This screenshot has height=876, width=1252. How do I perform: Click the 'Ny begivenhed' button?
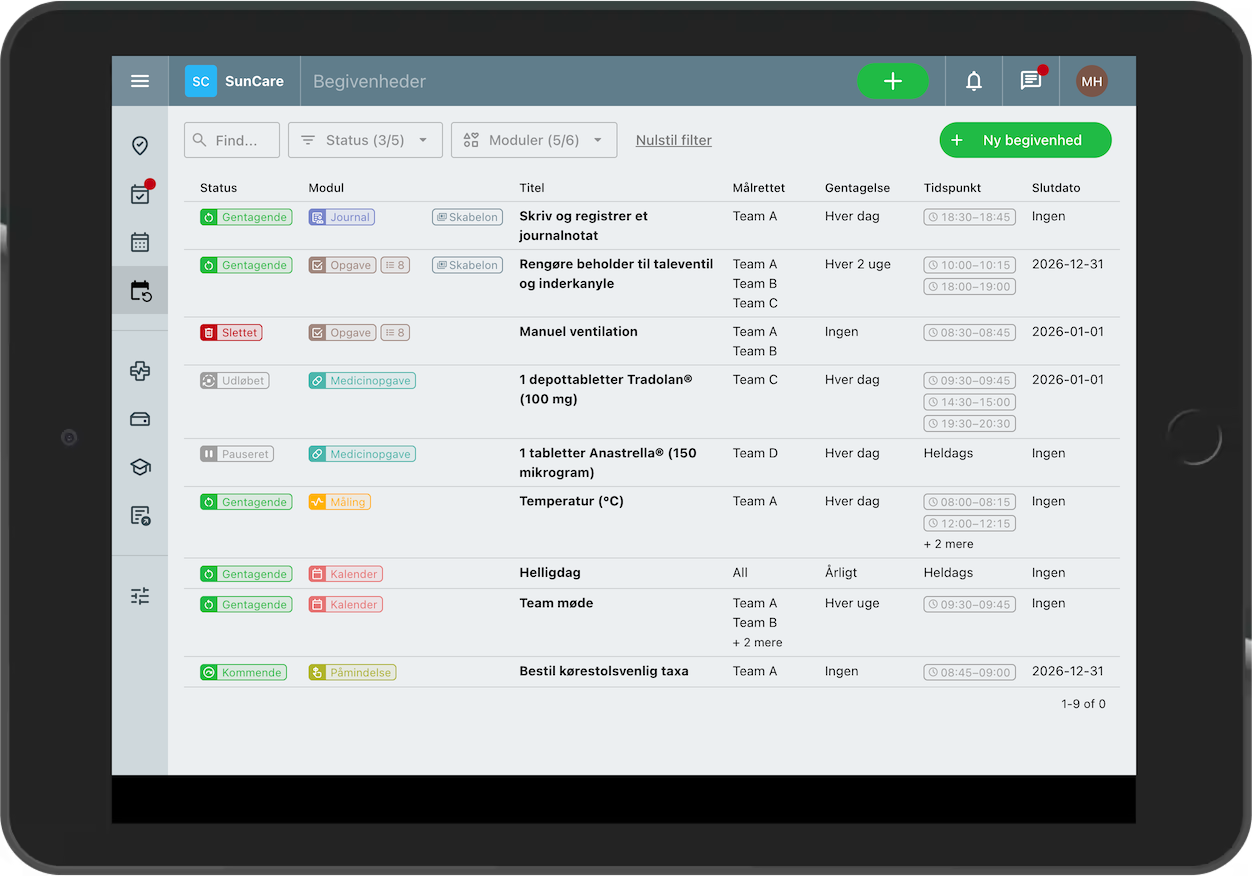coord(1025,140)
